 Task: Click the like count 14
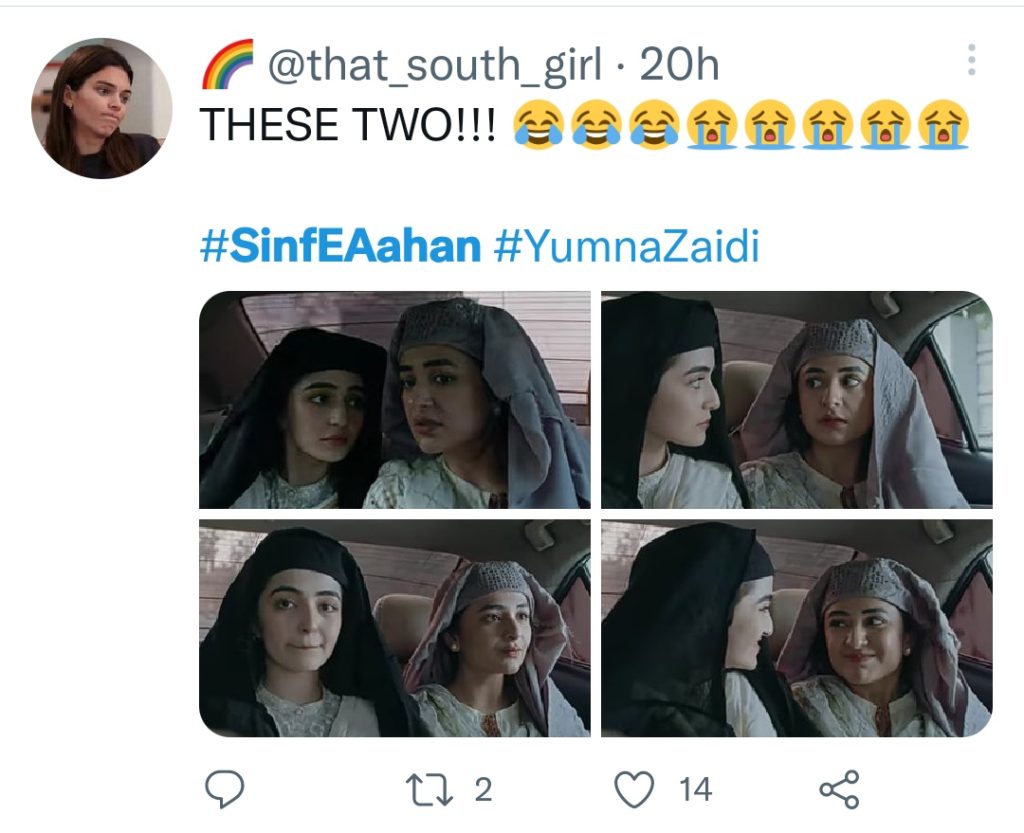(695, 790)
